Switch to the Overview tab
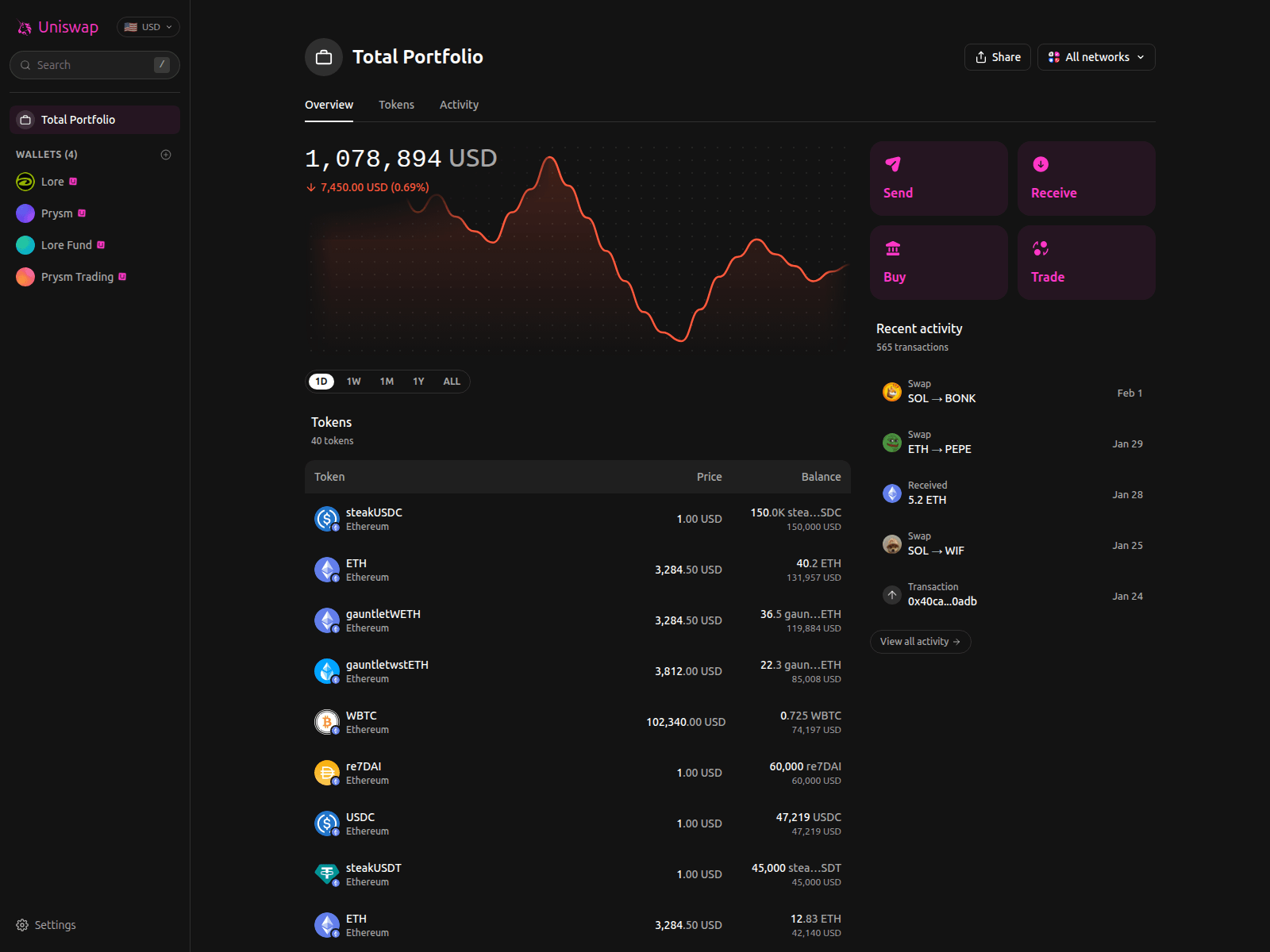This screenshot has width=1270, height=952. pos(329,105)
